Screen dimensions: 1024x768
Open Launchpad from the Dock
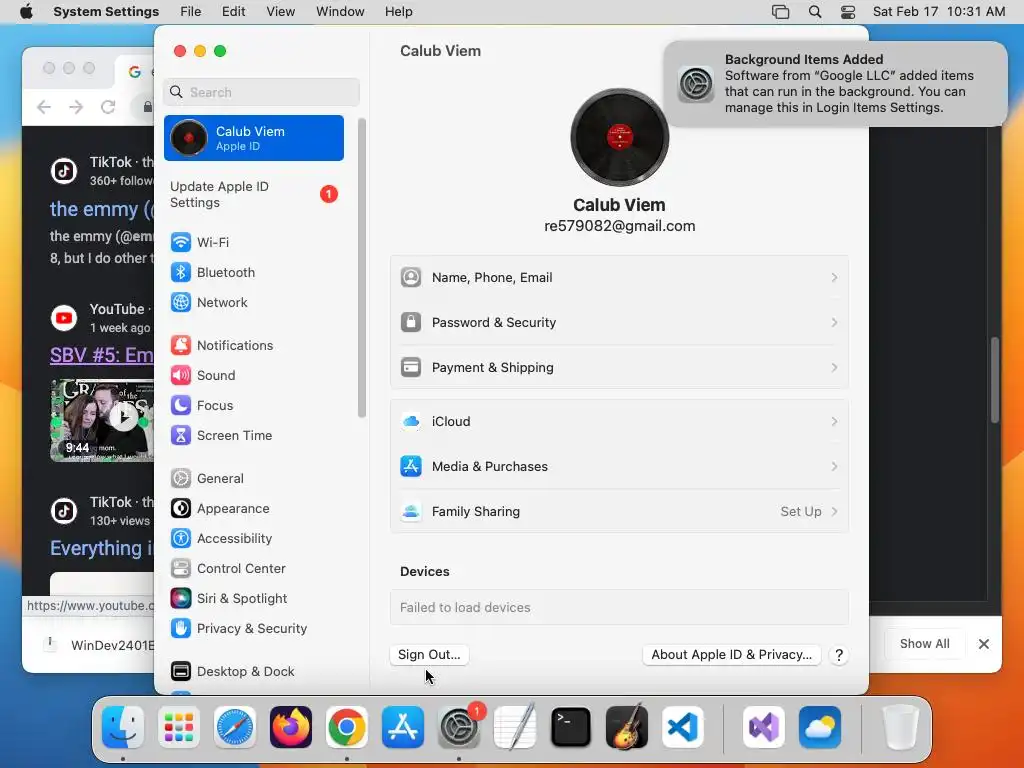pyautogui.click(x=179, y=728)
